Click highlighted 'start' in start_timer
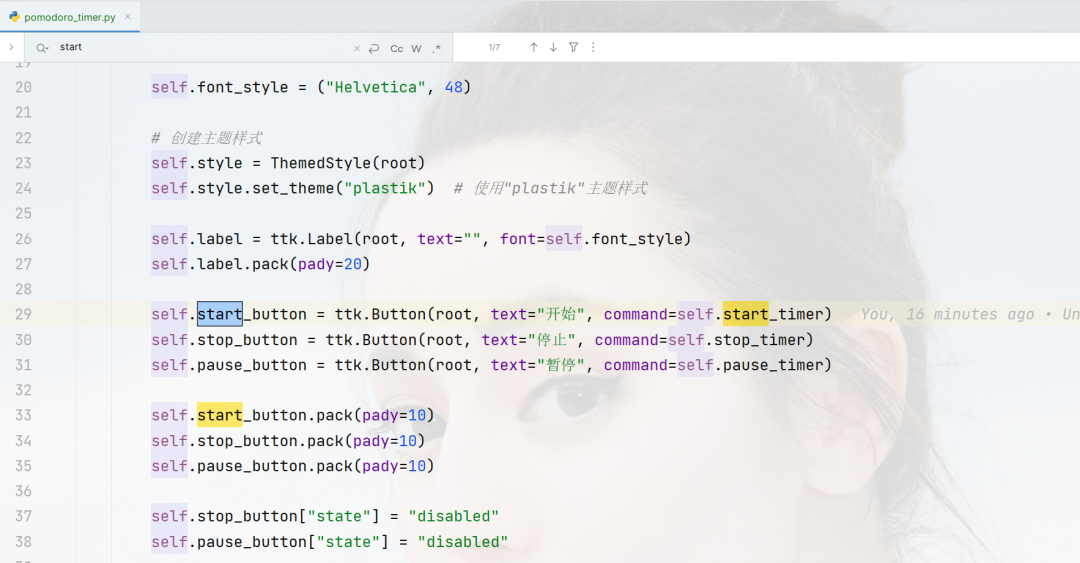Screen dimensions: 1080x563 745,314
